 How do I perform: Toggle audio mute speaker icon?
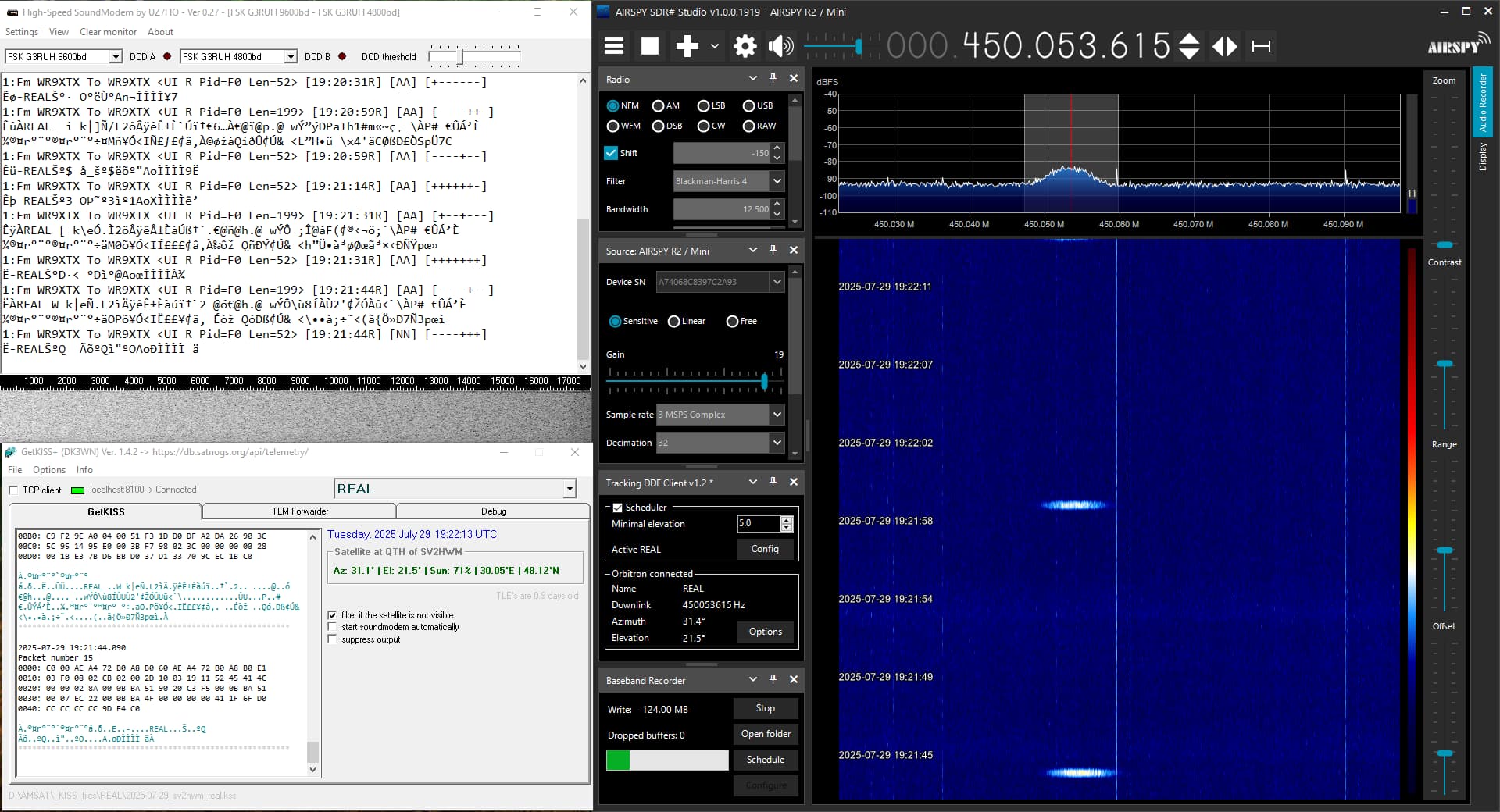click(x=780, y=46)
